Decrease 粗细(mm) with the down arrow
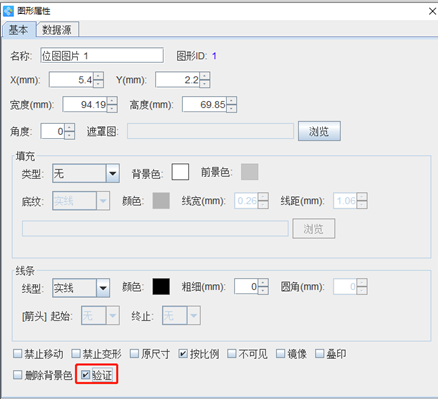Viewport: 438px width, 399px height. coord(263,291)
